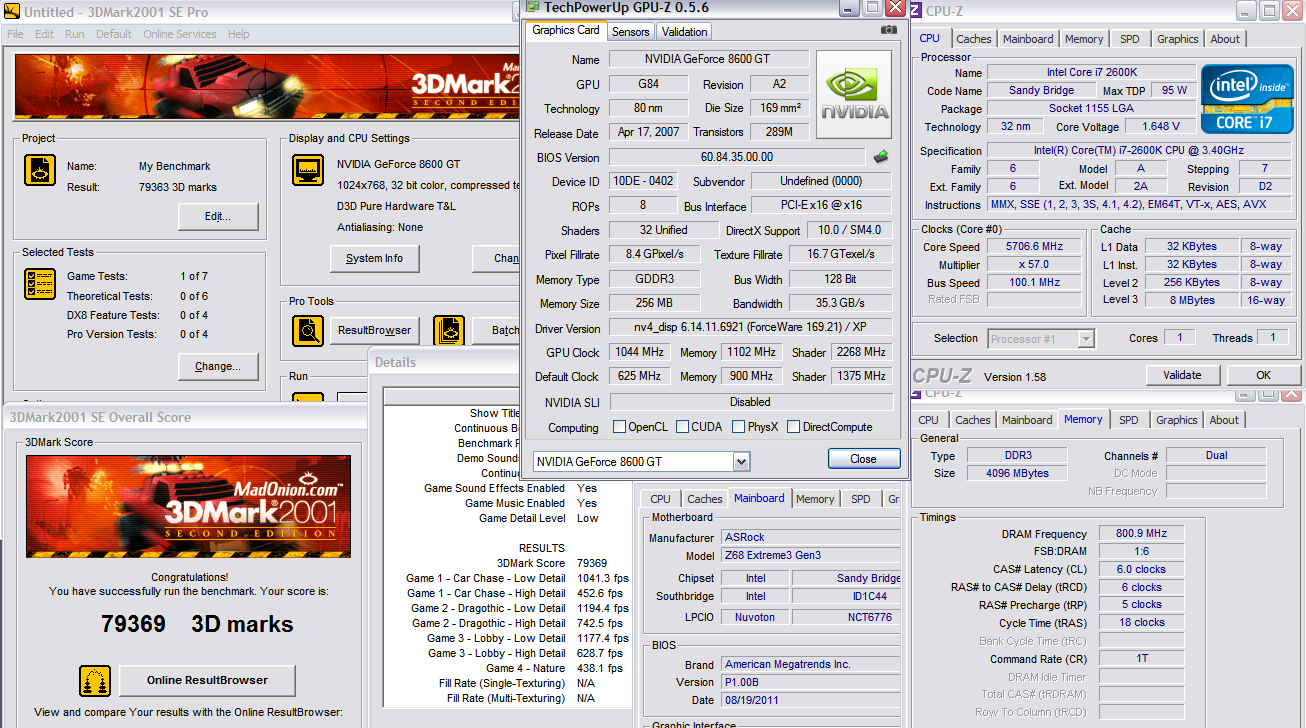Image resolution: width=1306 pixels, height=728 pixels.
Task: Toggle the CUDA checkbox in GPU-Z
Action: [682, 427]
